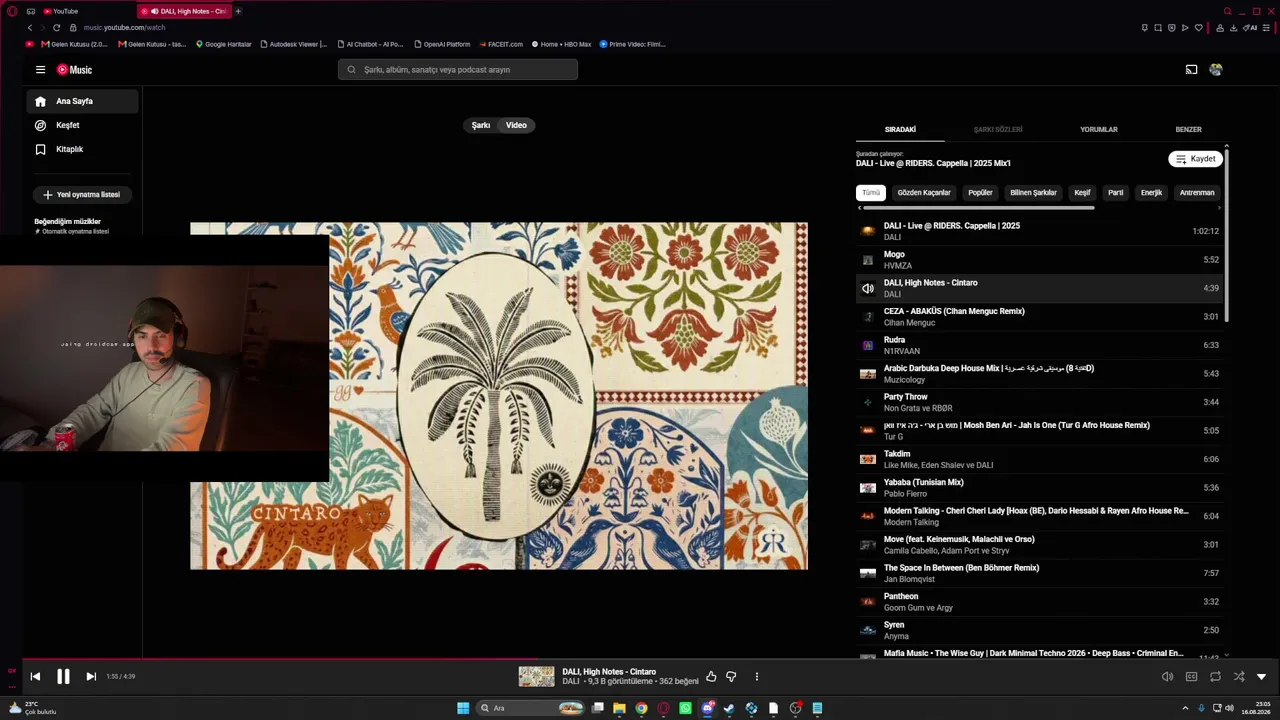This screenshot has height=720, width=1280.
Task: Select the BENZER tab
Action: point(1188,130)
